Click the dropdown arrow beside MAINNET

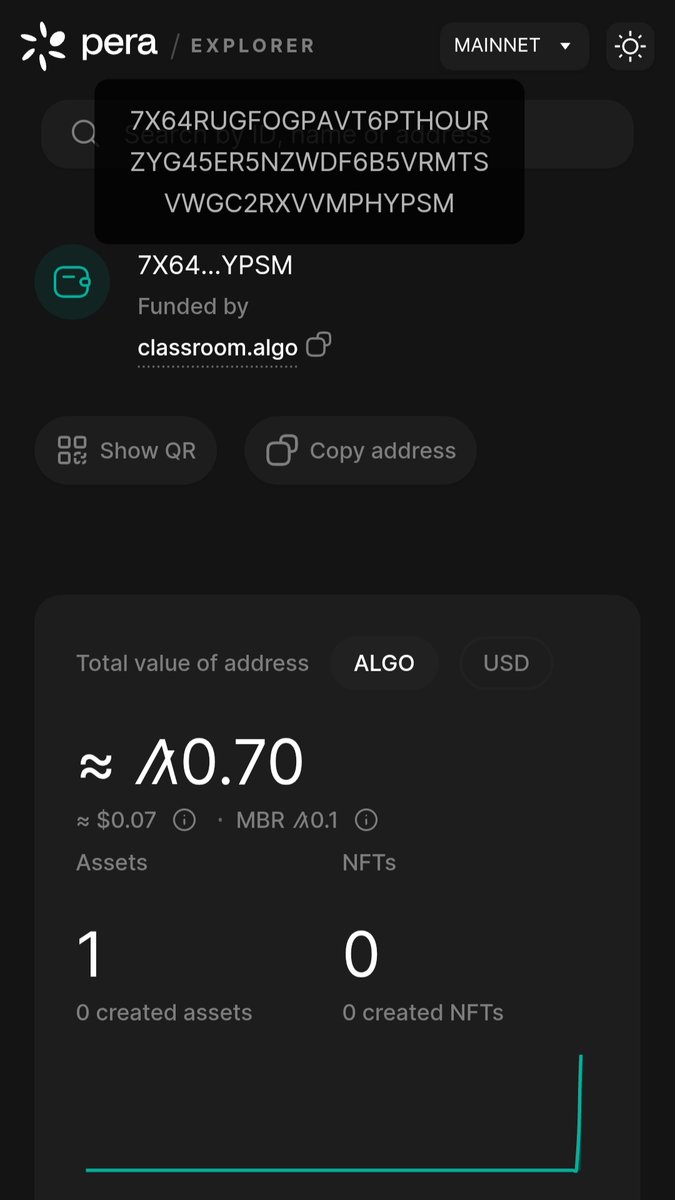[565, 46]
